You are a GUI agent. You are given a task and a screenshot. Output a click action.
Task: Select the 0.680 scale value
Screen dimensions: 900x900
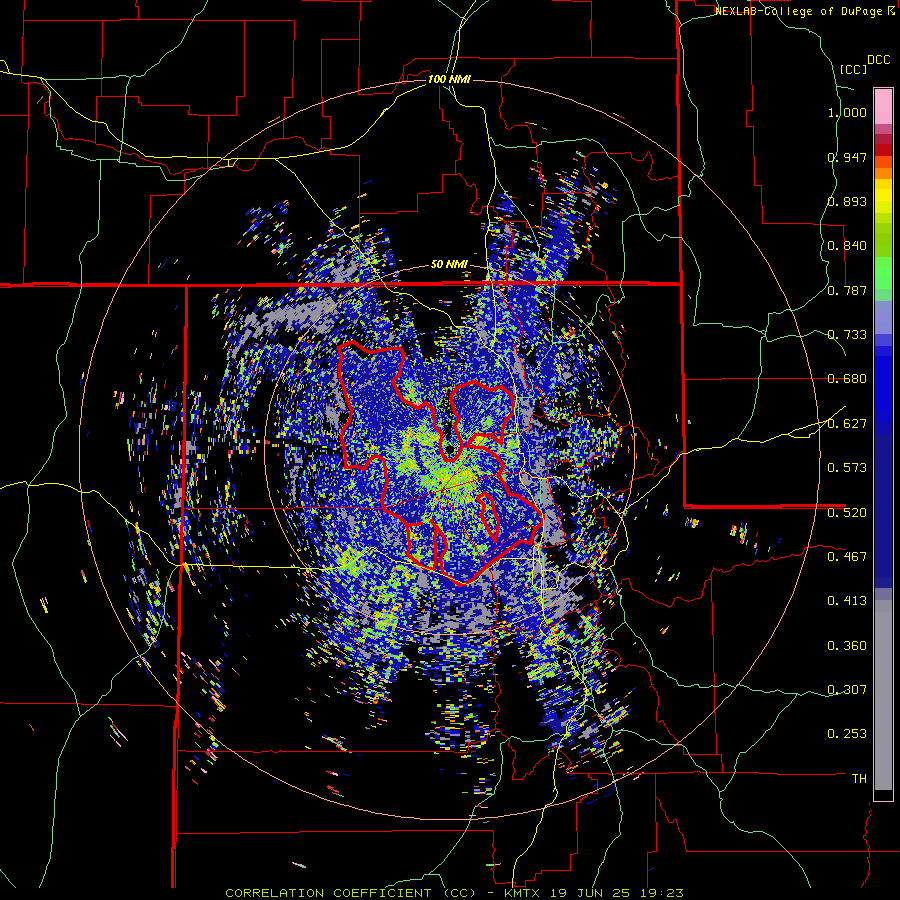847,379
